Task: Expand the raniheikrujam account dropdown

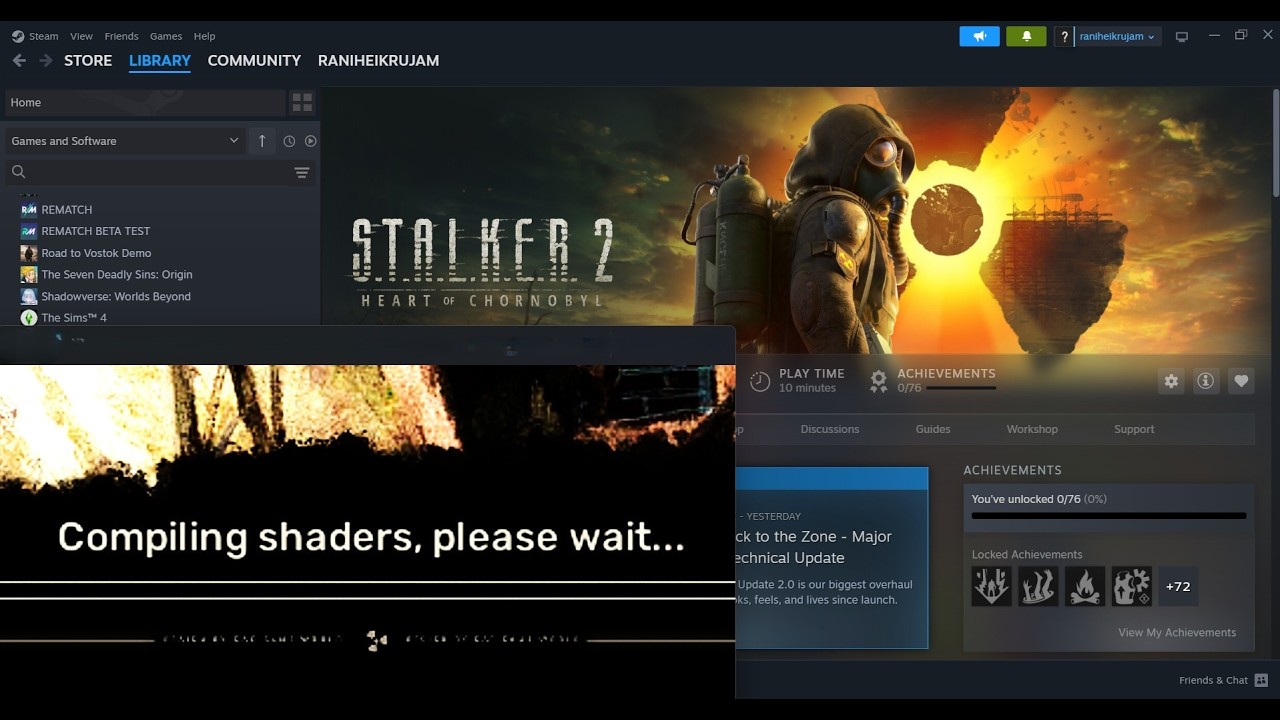Action: 1117,36
